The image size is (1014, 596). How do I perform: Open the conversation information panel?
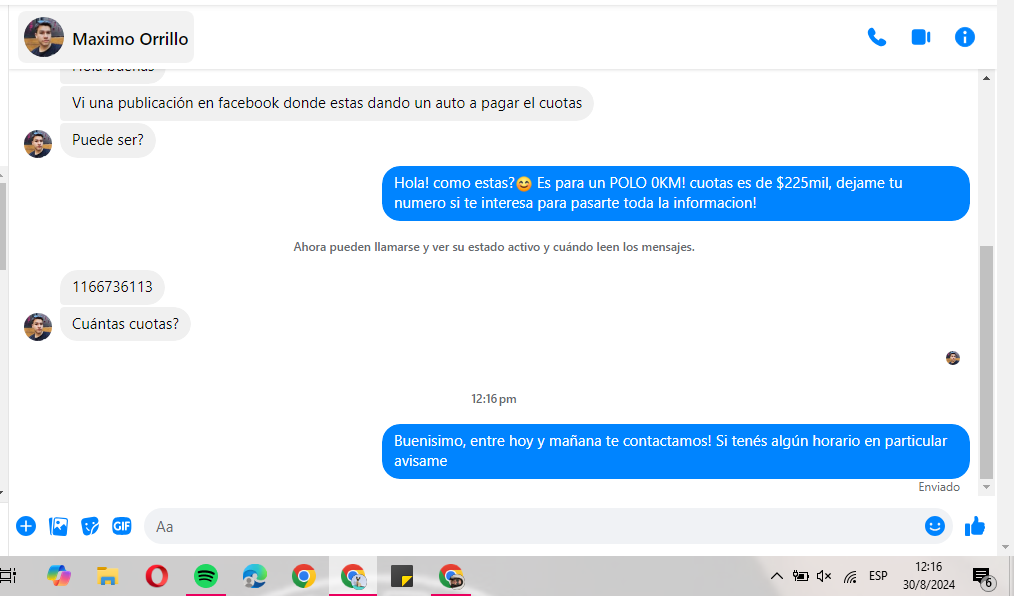pyautogui.click(x=964, y=37)
